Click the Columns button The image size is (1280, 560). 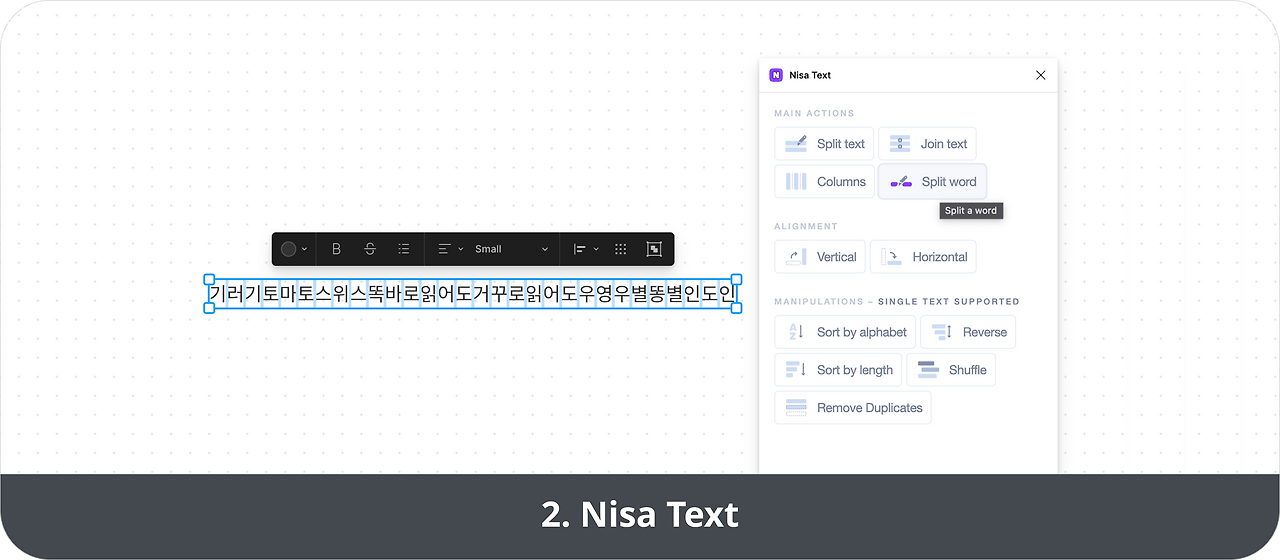[x=825, y=182]
